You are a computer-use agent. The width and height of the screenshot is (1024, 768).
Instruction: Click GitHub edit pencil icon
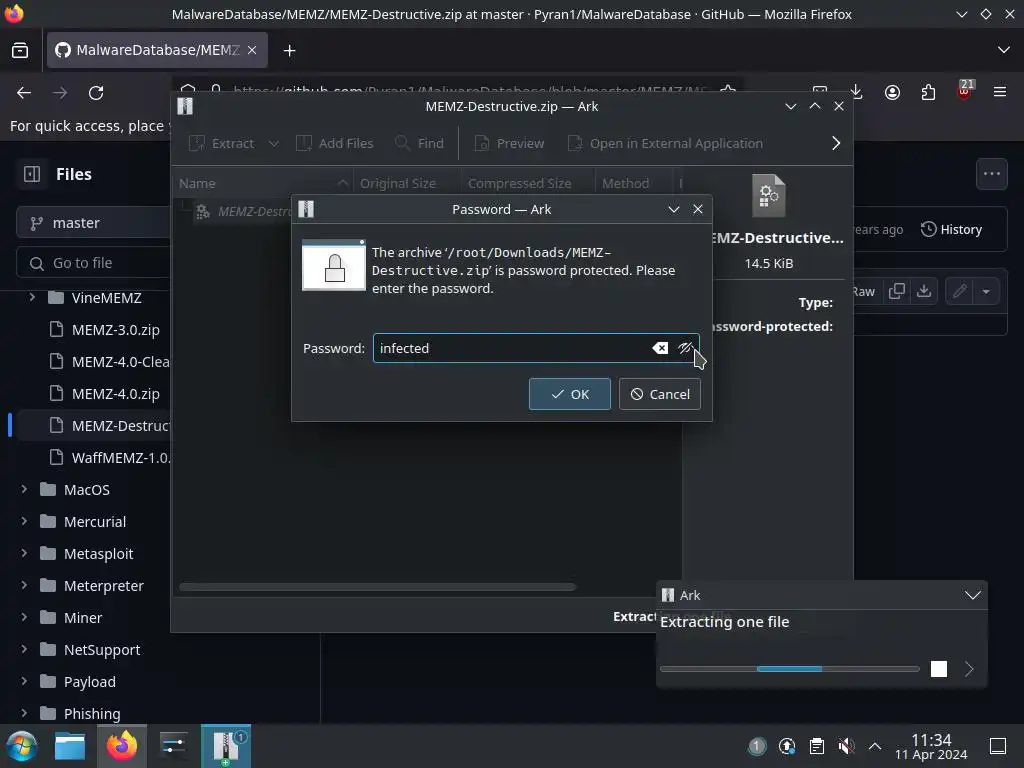pos(959,291)
